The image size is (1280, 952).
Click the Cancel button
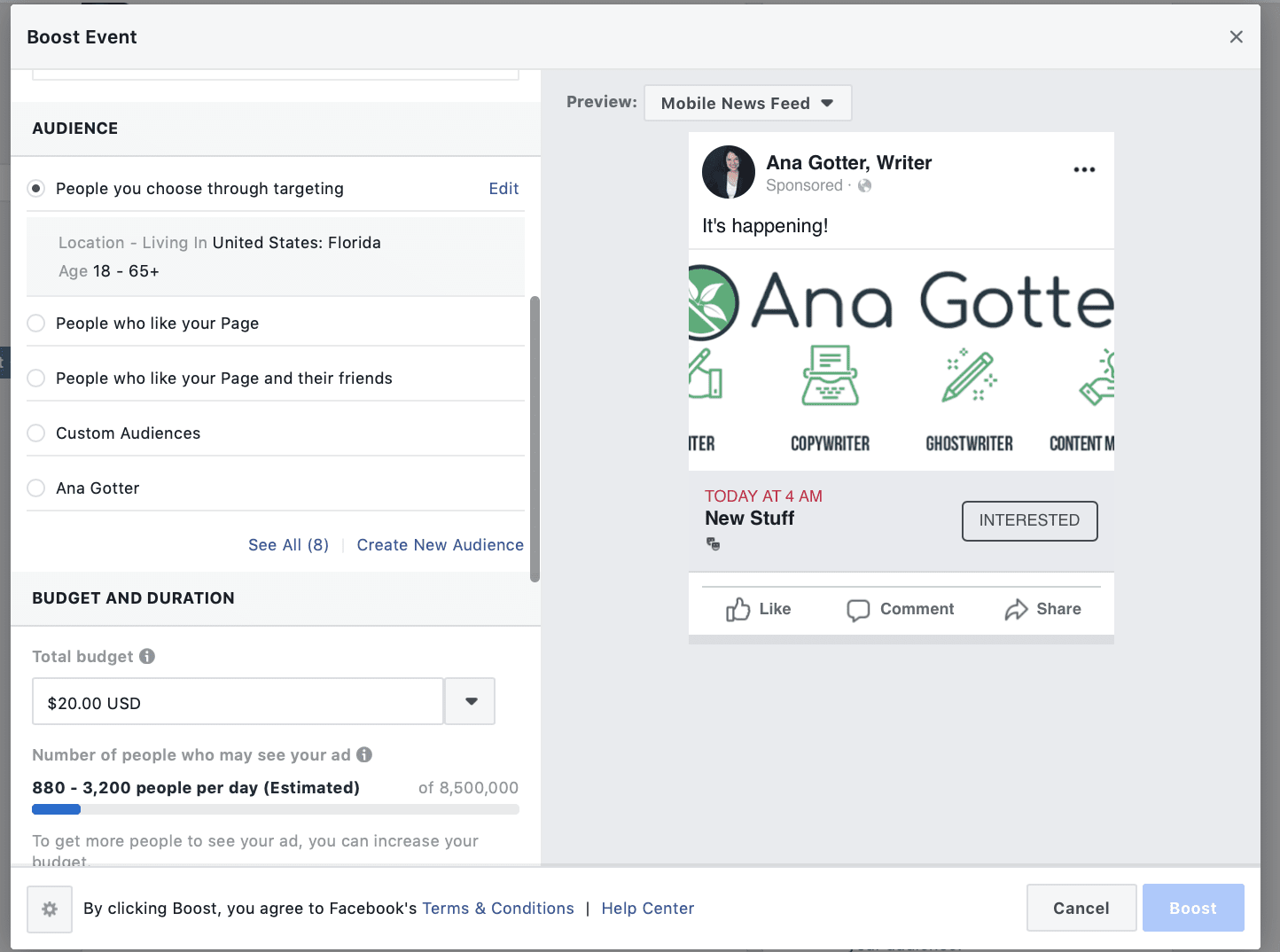point(1081,908)
